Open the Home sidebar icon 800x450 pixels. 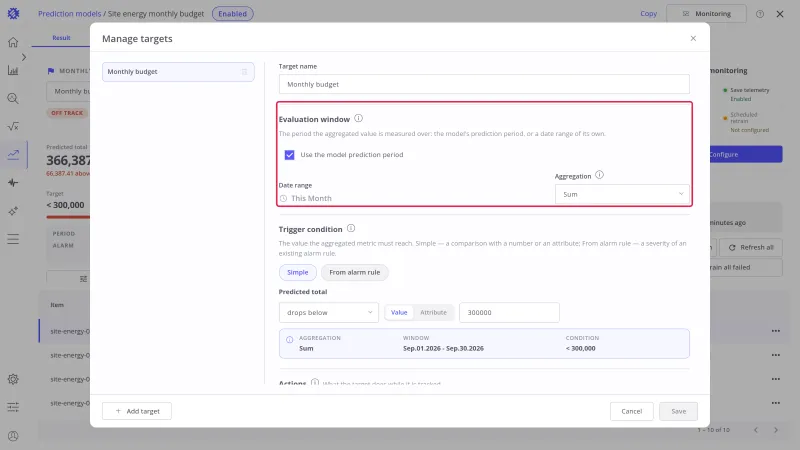(13, 42)
